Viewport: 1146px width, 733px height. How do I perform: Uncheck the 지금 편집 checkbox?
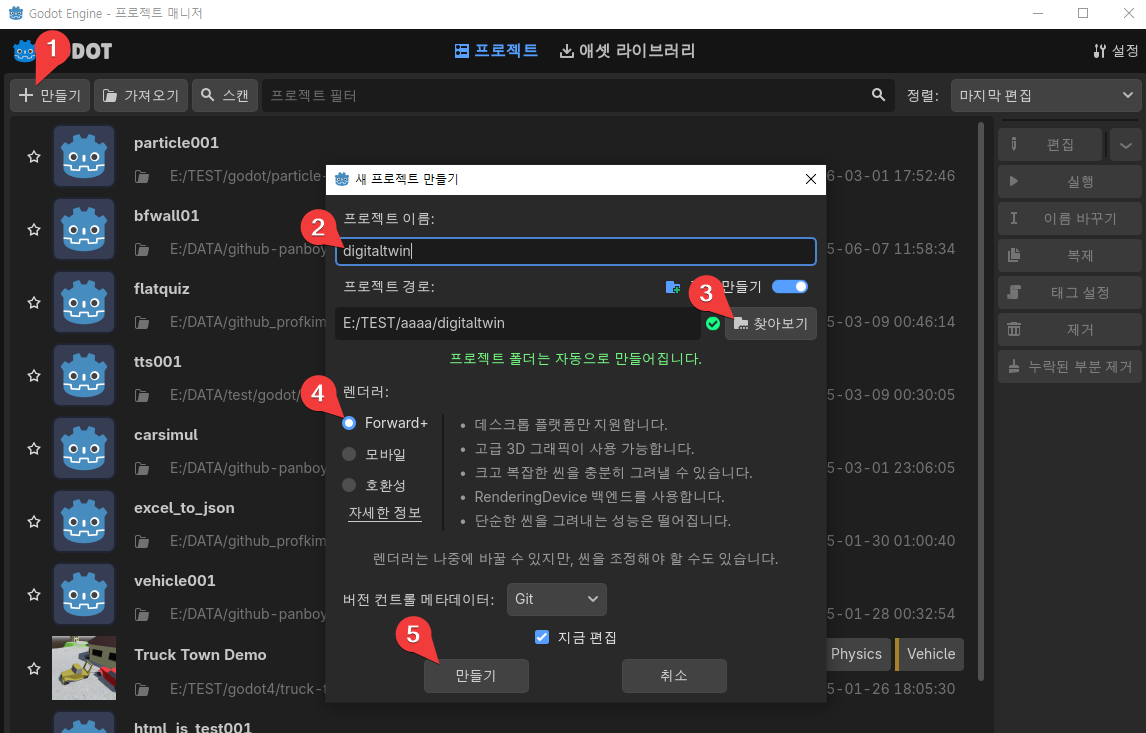tap(542, 637)
